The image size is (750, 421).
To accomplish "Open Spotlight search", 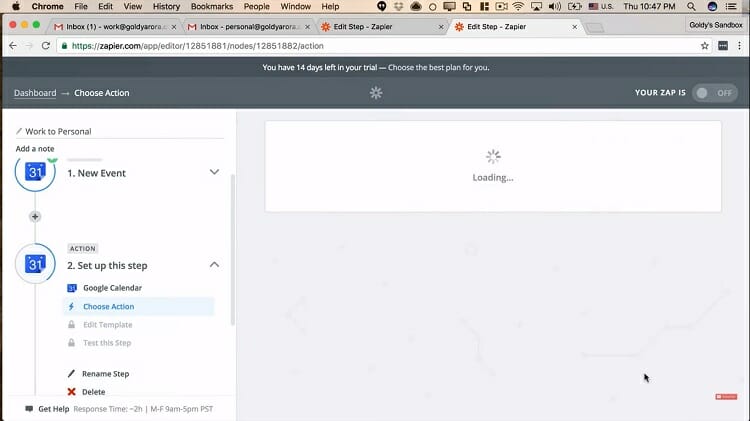I will pyautogui.click(x=691, y=6).
